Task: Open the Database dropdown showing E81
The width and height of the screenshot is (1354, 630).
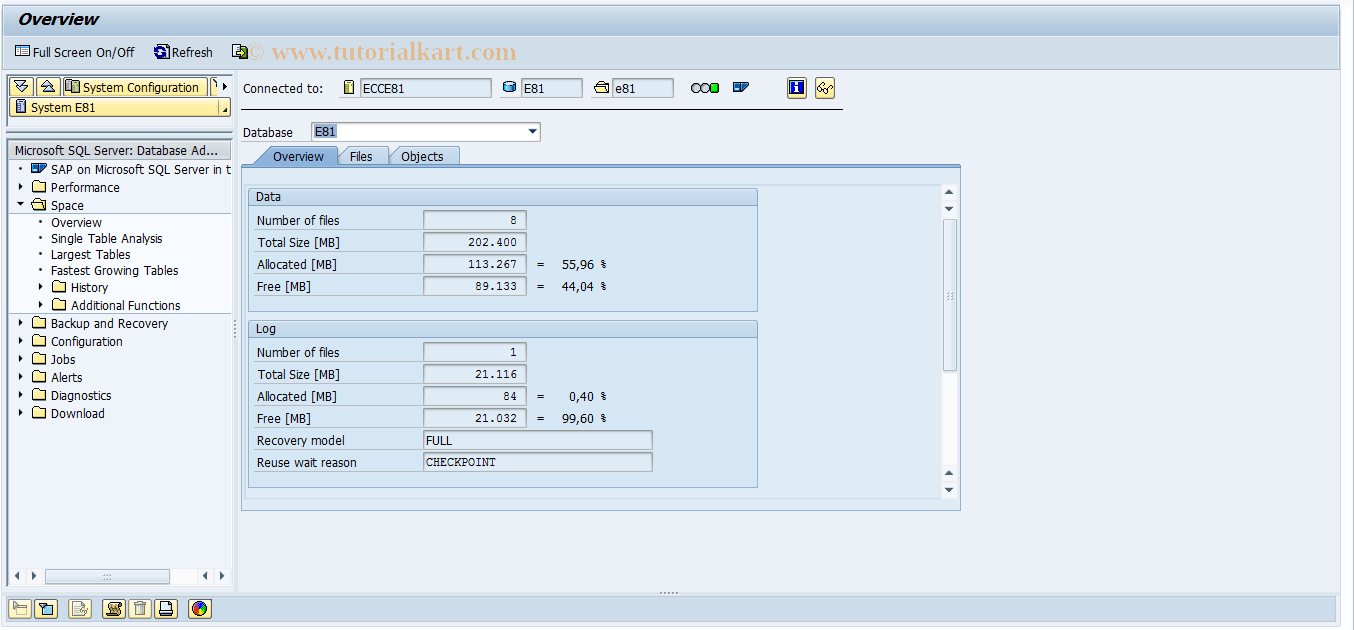Action: [531, 131]
